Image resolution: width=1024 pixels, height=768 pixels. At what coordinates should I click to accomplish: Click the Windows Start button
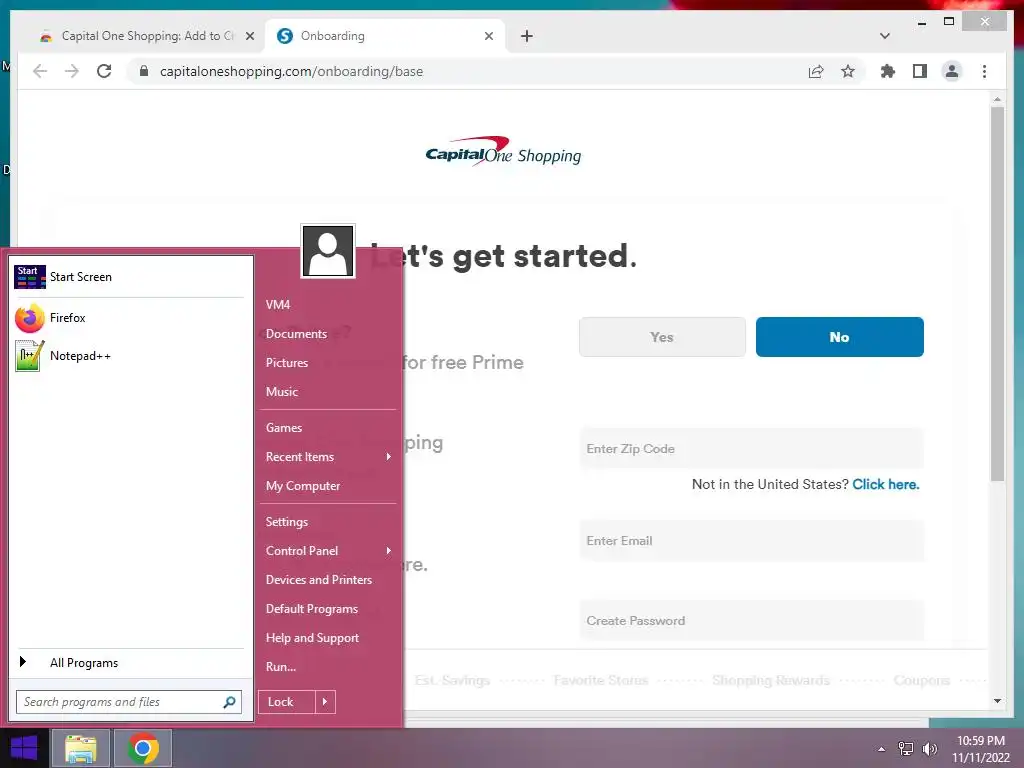(24, 748)
